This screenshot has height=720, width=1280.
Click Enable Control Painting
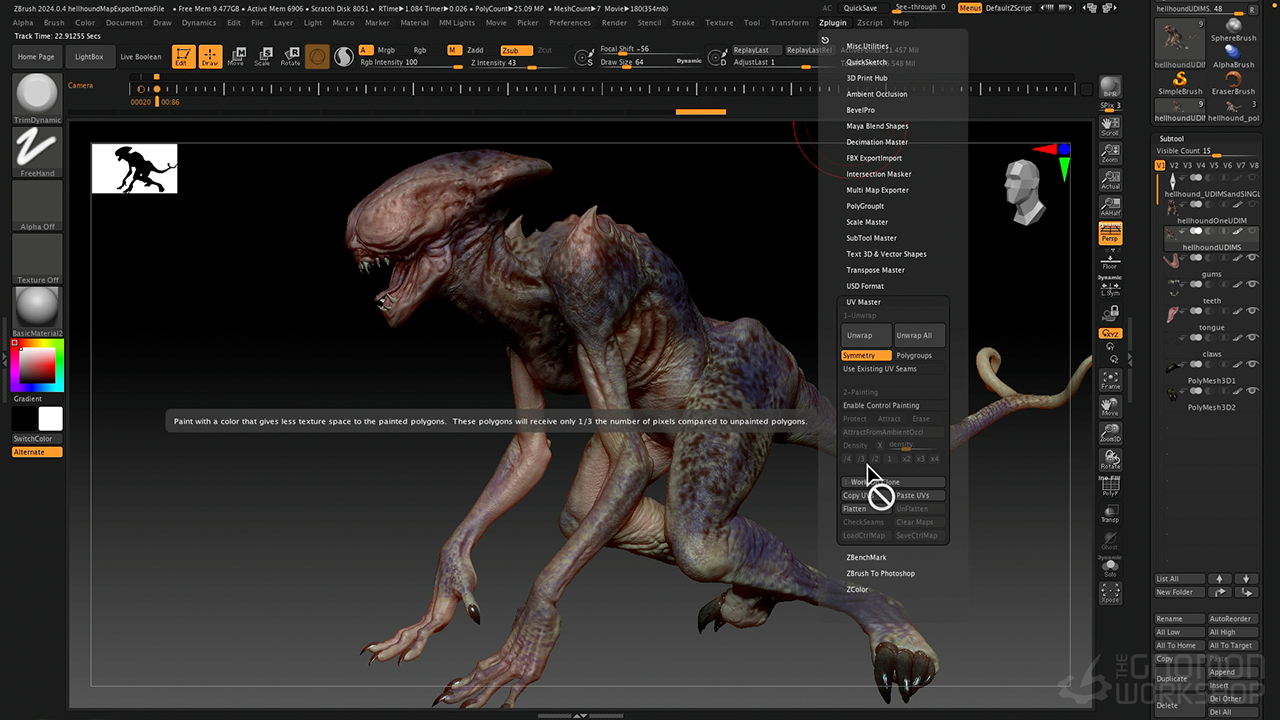point(893,406)
